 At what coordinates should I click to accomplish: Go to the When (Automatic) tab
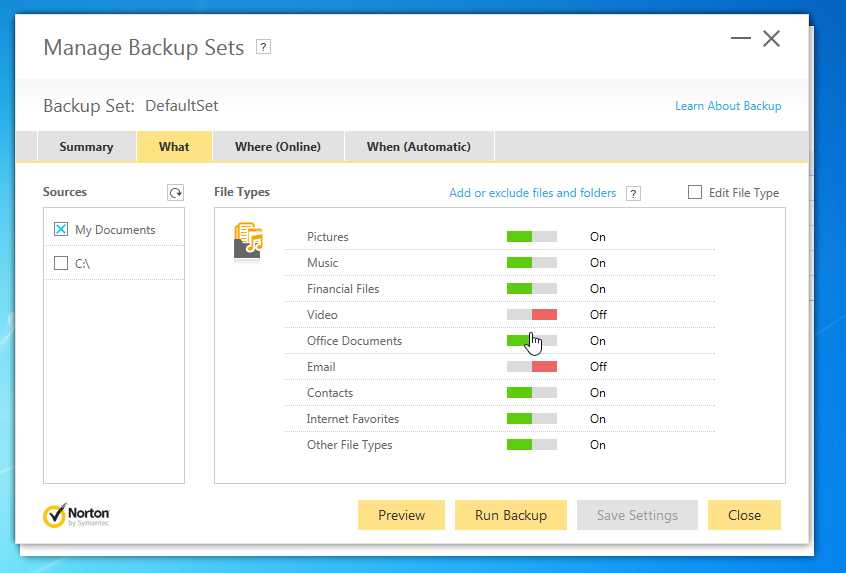(x=418, y=147)
